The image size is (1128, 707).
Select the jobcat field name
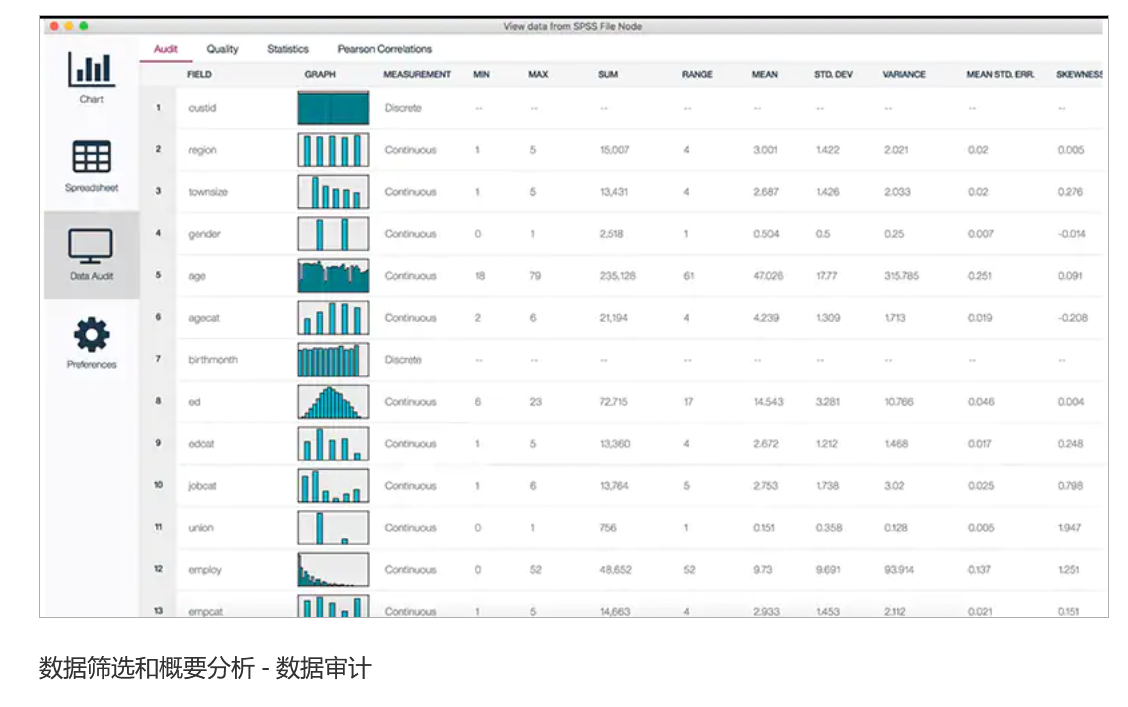tap(202, 486)
